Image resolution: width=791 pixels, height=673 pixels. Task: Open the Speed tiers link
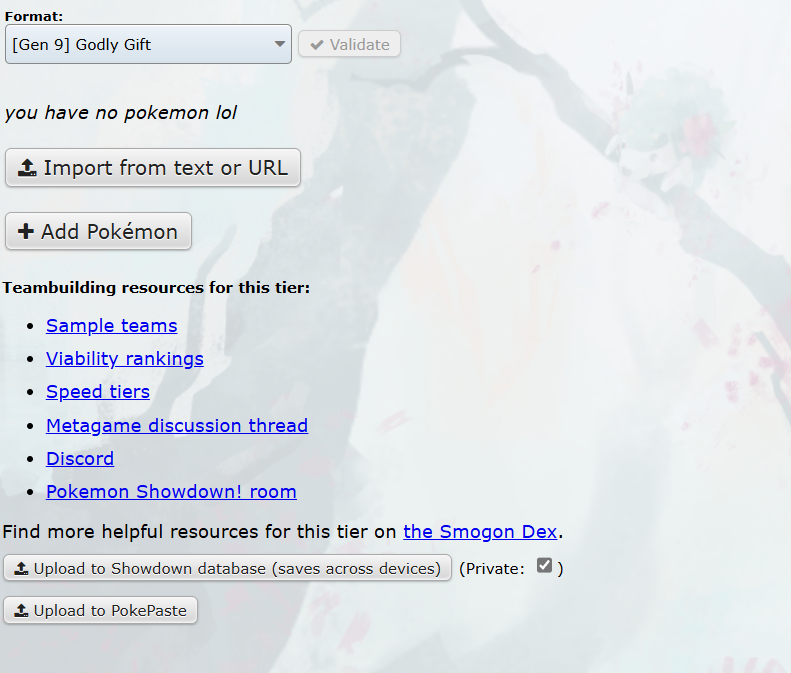(x=98, y=392)
